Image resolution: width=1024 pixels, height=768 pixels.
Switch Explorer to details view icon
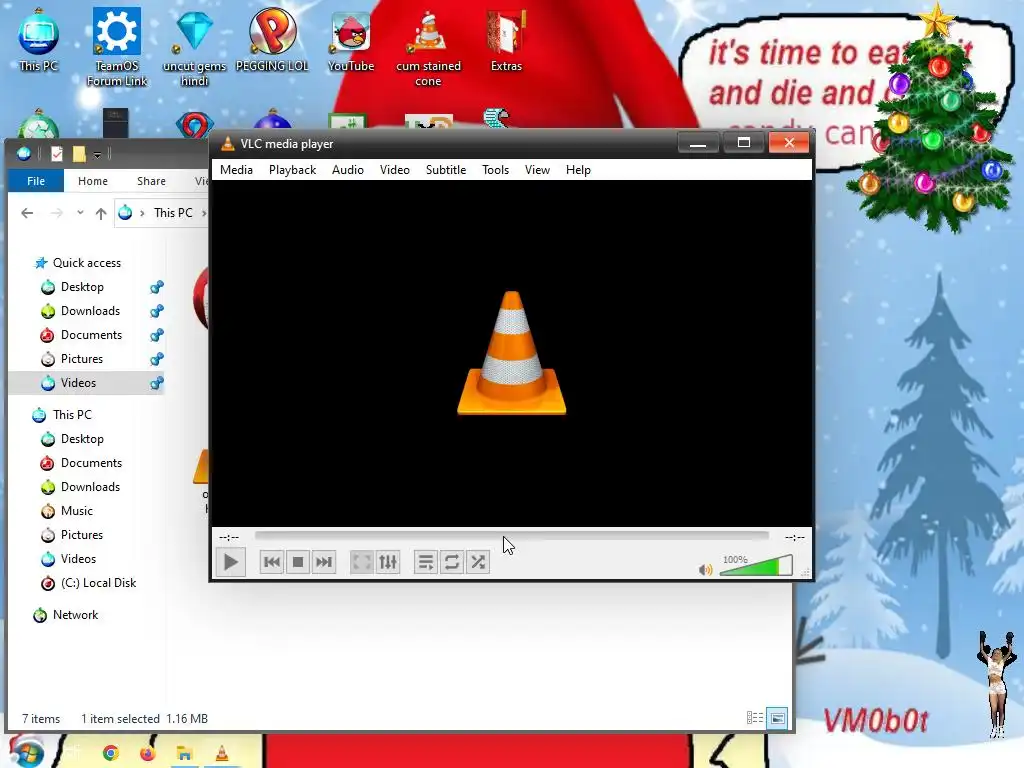point(755,718)
